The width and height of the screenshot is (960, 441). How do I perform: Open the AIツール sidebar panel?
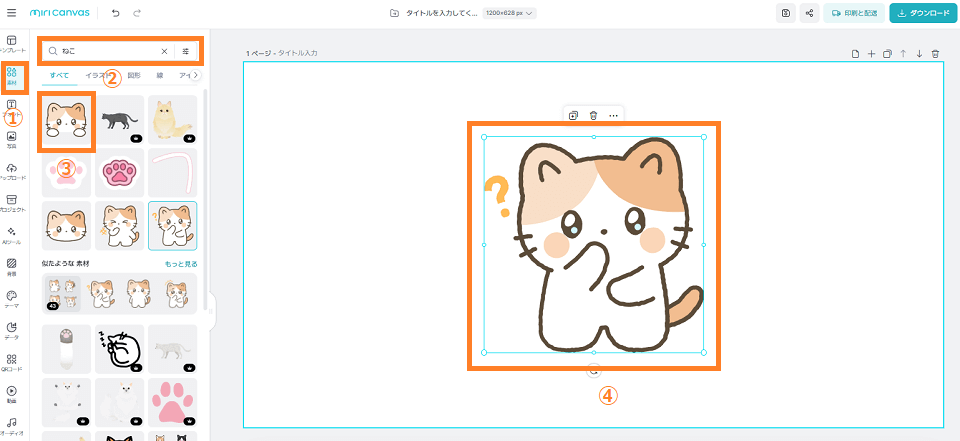click(x=11, y=234)
